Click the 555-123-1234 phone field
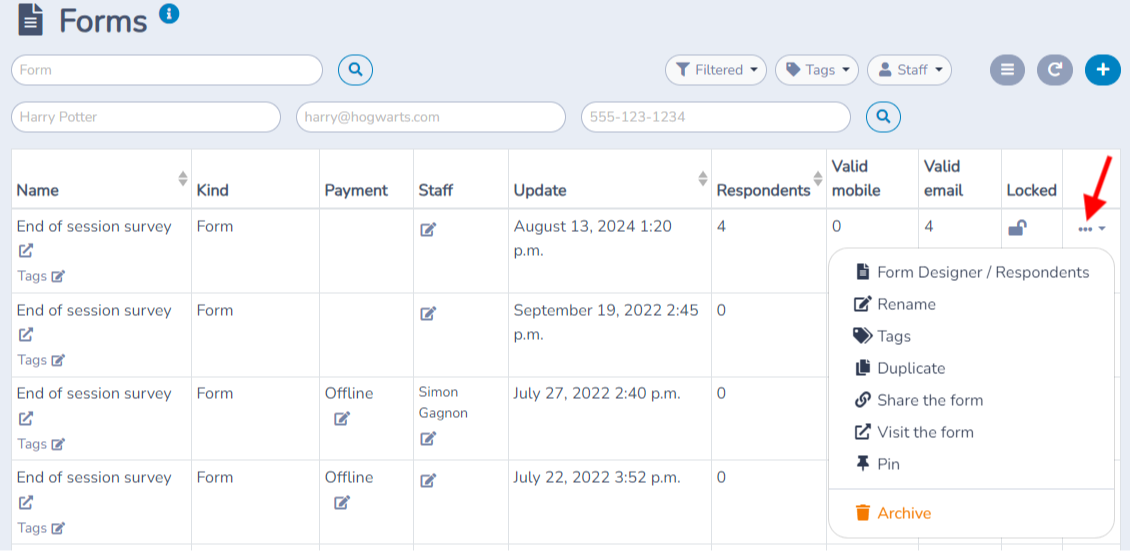 (x=716, y=117)
